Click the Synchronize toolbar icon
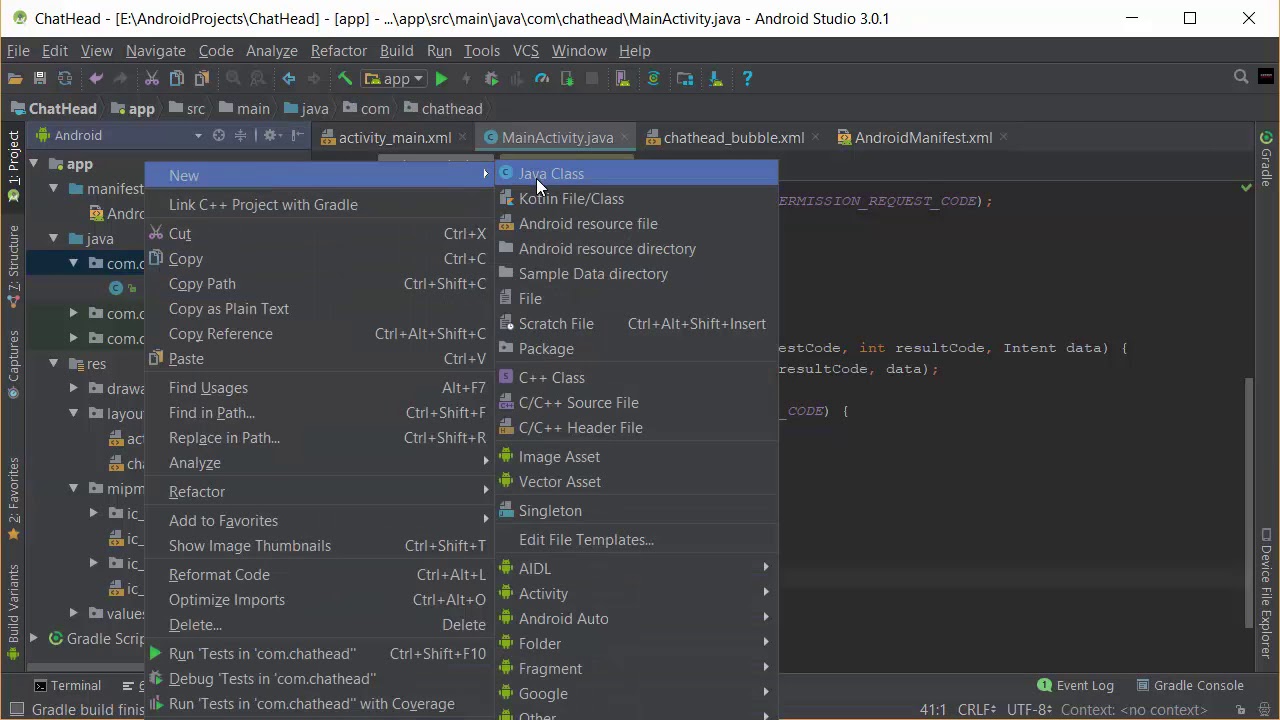 [x=65, y=78]
